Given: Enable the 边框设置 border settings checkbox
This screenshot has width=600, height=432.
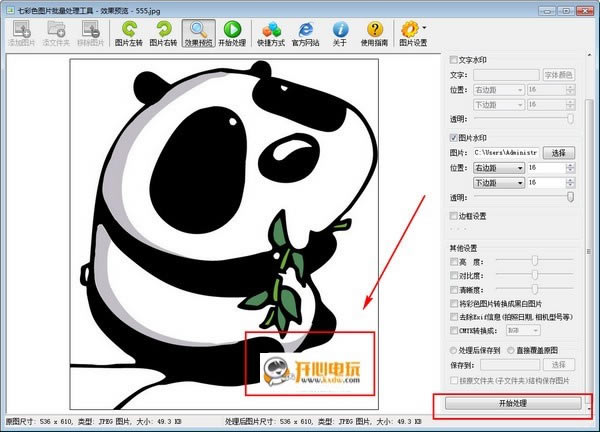Looking at the screenshot, I should 453,216.
